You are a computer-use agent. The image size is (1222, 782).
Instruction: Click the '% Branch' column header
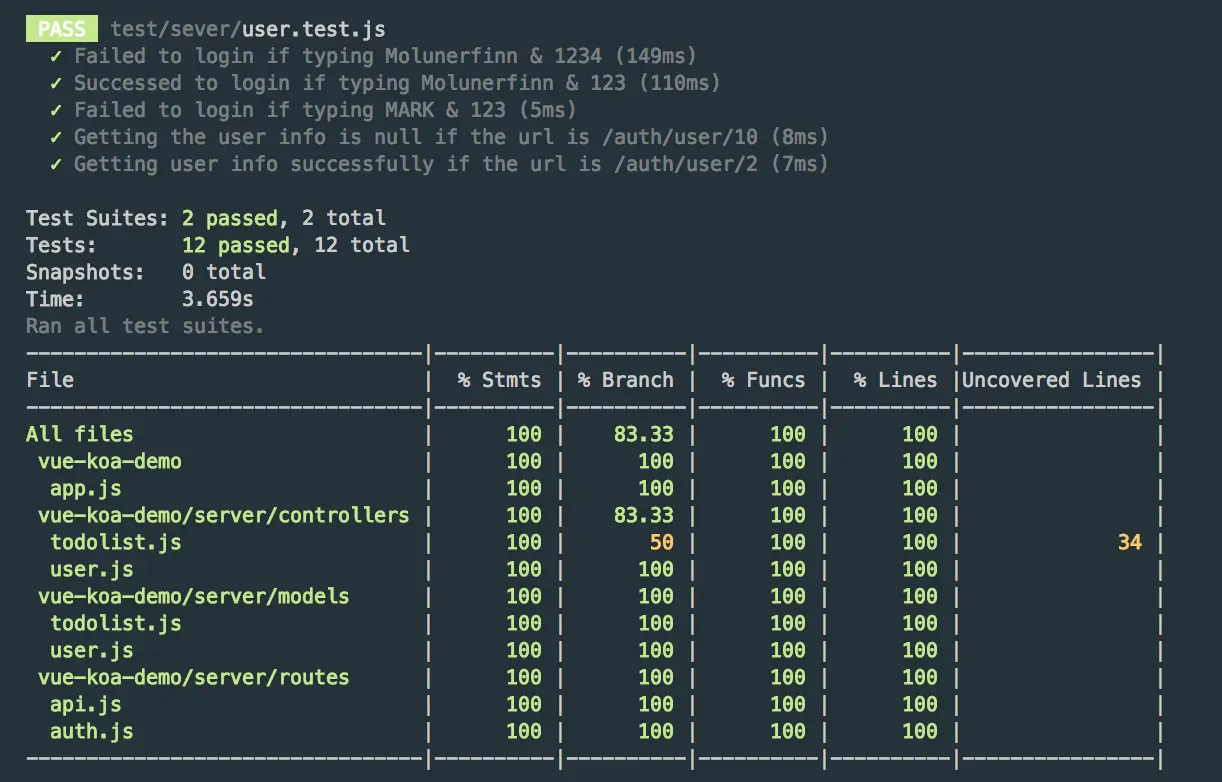(625, 380)
